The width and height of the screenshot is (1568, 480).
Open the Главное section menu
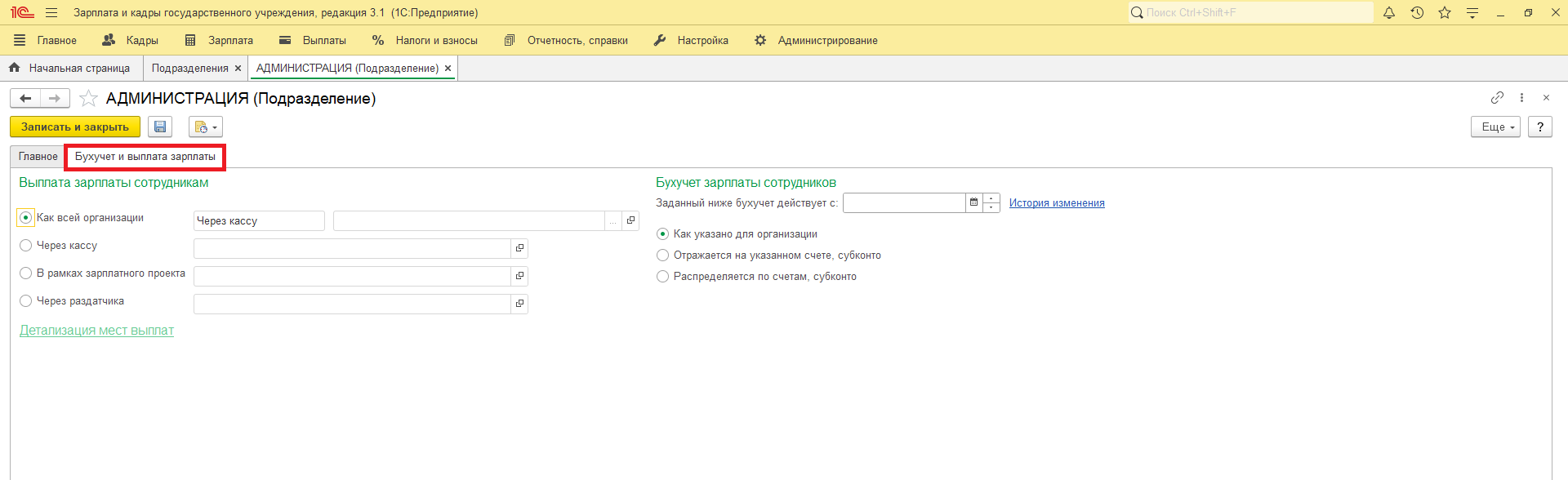46,40
